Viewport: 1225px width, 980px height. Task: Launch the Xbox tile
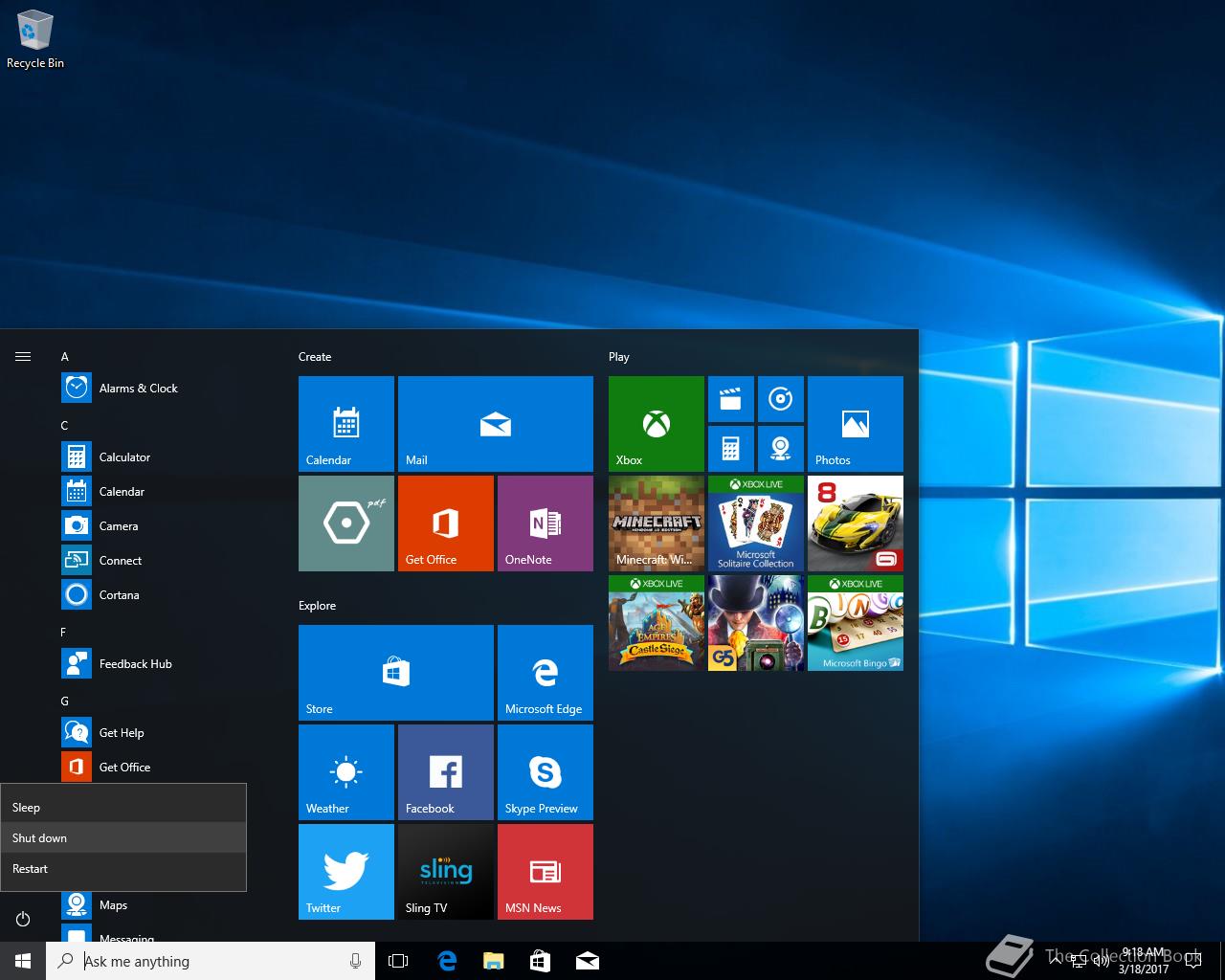click(x=657, y=424)
